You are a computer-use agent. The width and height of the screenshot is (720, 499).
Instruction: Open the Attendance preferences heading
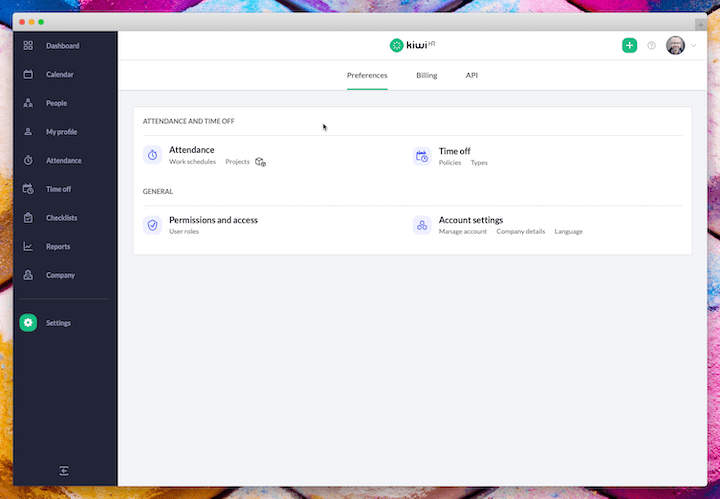click(191, 150)
